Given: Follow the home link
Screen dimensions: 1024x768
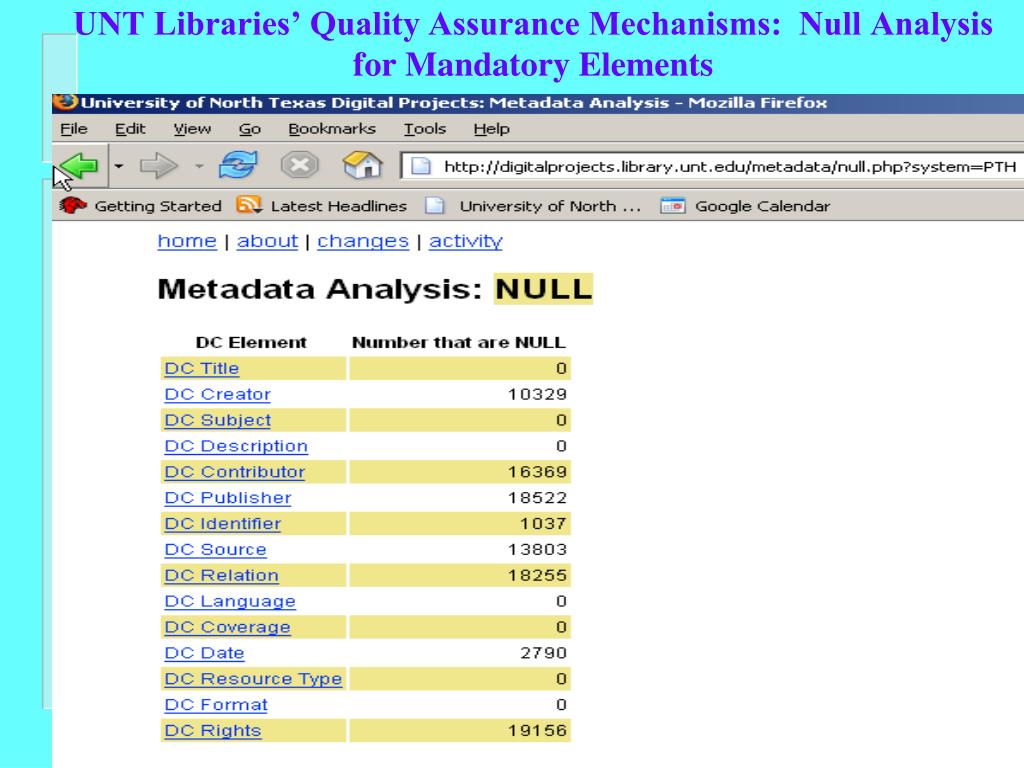Looking at the screenshot, I should pyautogui.click(x=187, y=241).
